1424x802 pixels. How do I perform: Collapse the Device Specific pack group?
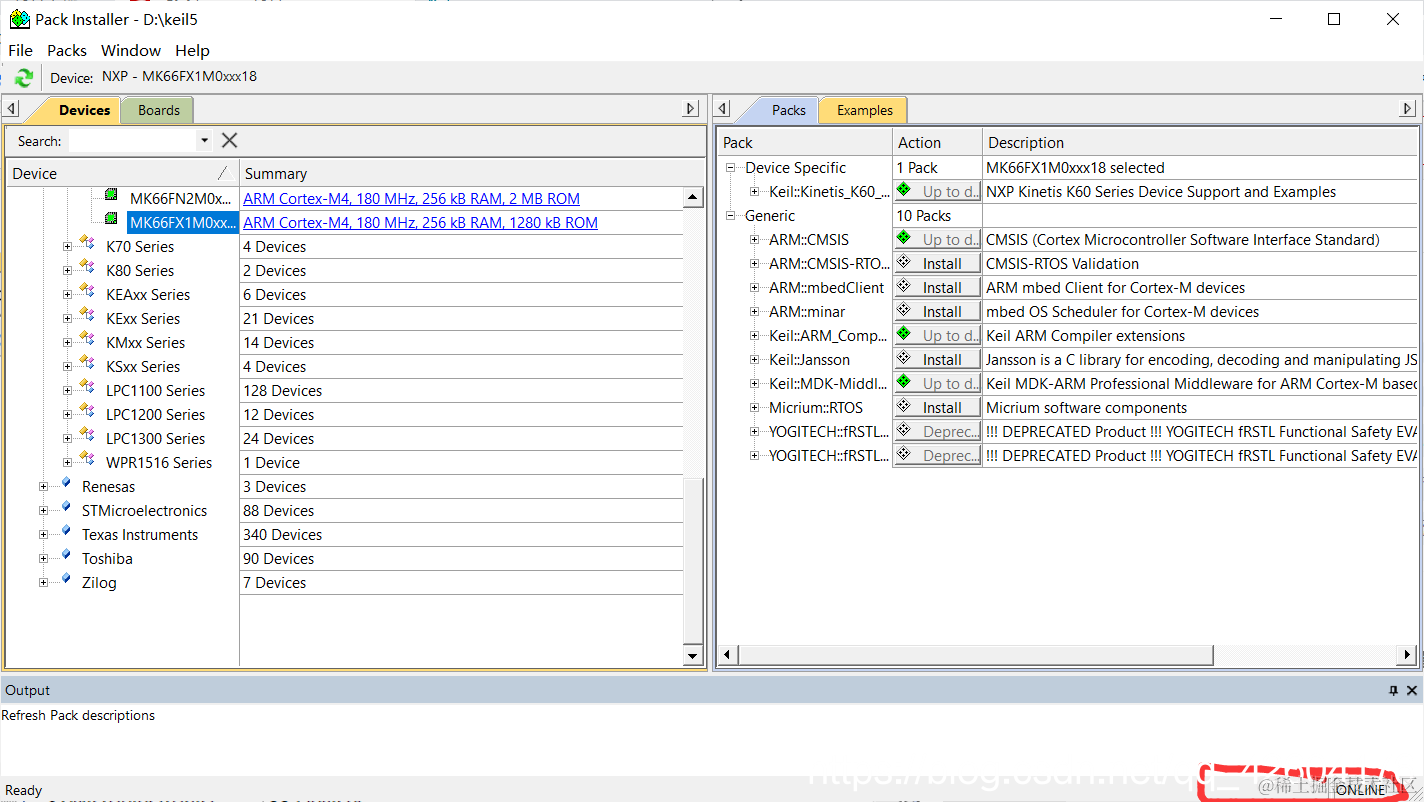(731, 168)
